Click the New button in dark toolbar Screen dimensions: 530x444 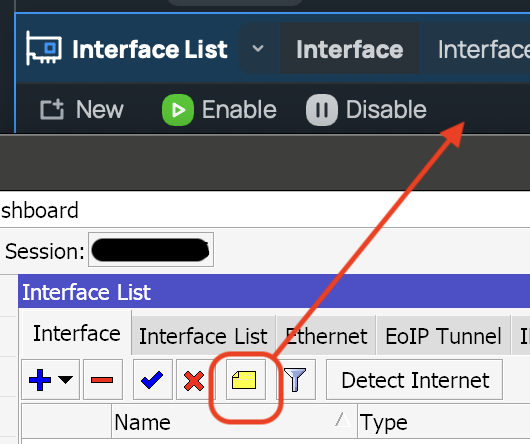[x=82, y=109]
